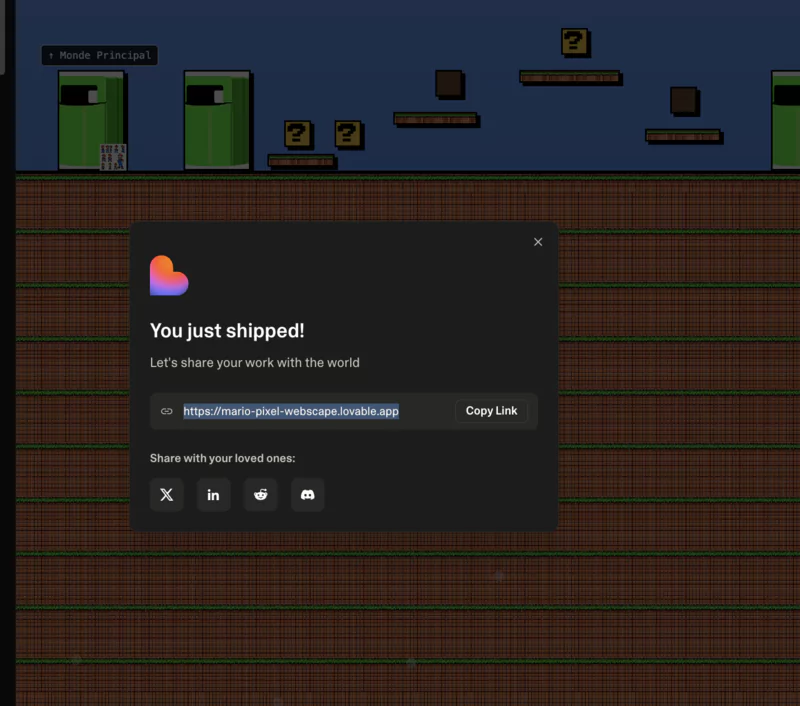The image size is (800, 706).
Task: Share on Discord
Action: pyautogui.click(x=308, y=494)
